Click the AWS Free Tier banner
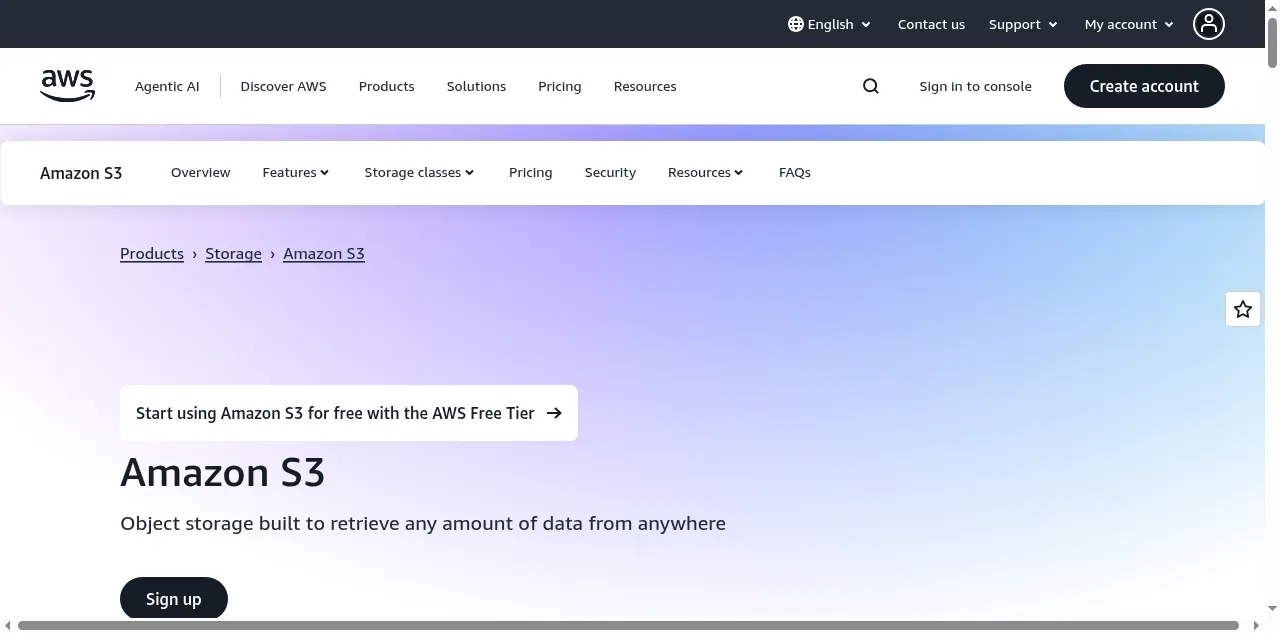 [349, 413]
